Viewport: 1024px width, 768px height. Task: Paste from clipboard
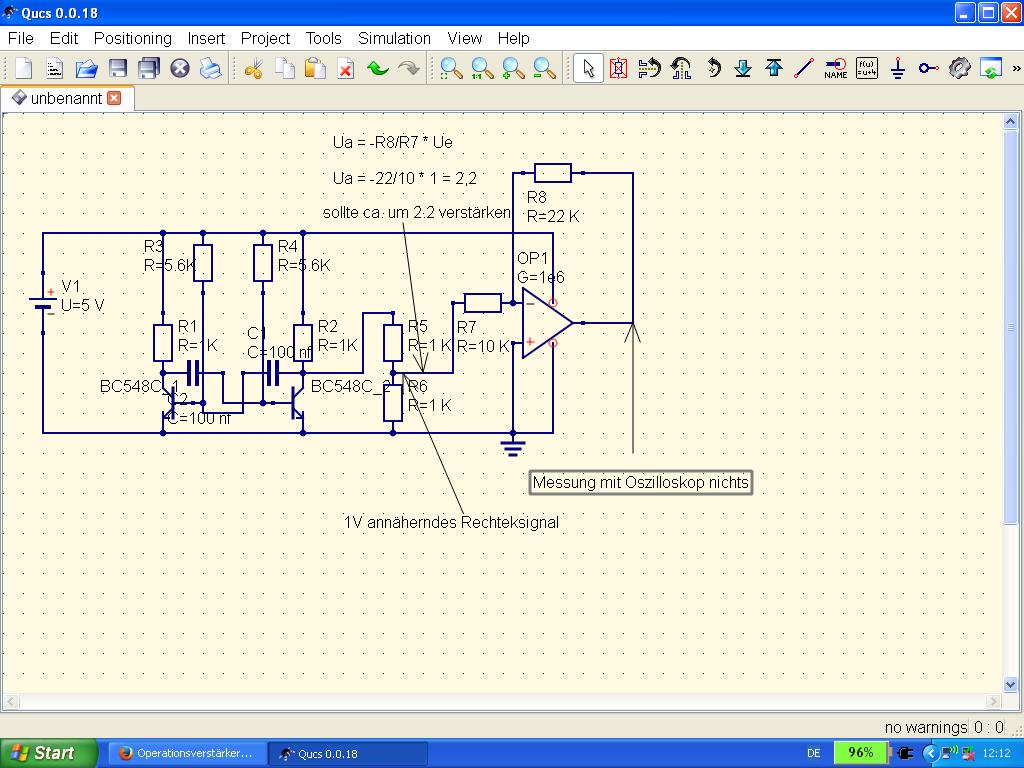coord(315,68)
